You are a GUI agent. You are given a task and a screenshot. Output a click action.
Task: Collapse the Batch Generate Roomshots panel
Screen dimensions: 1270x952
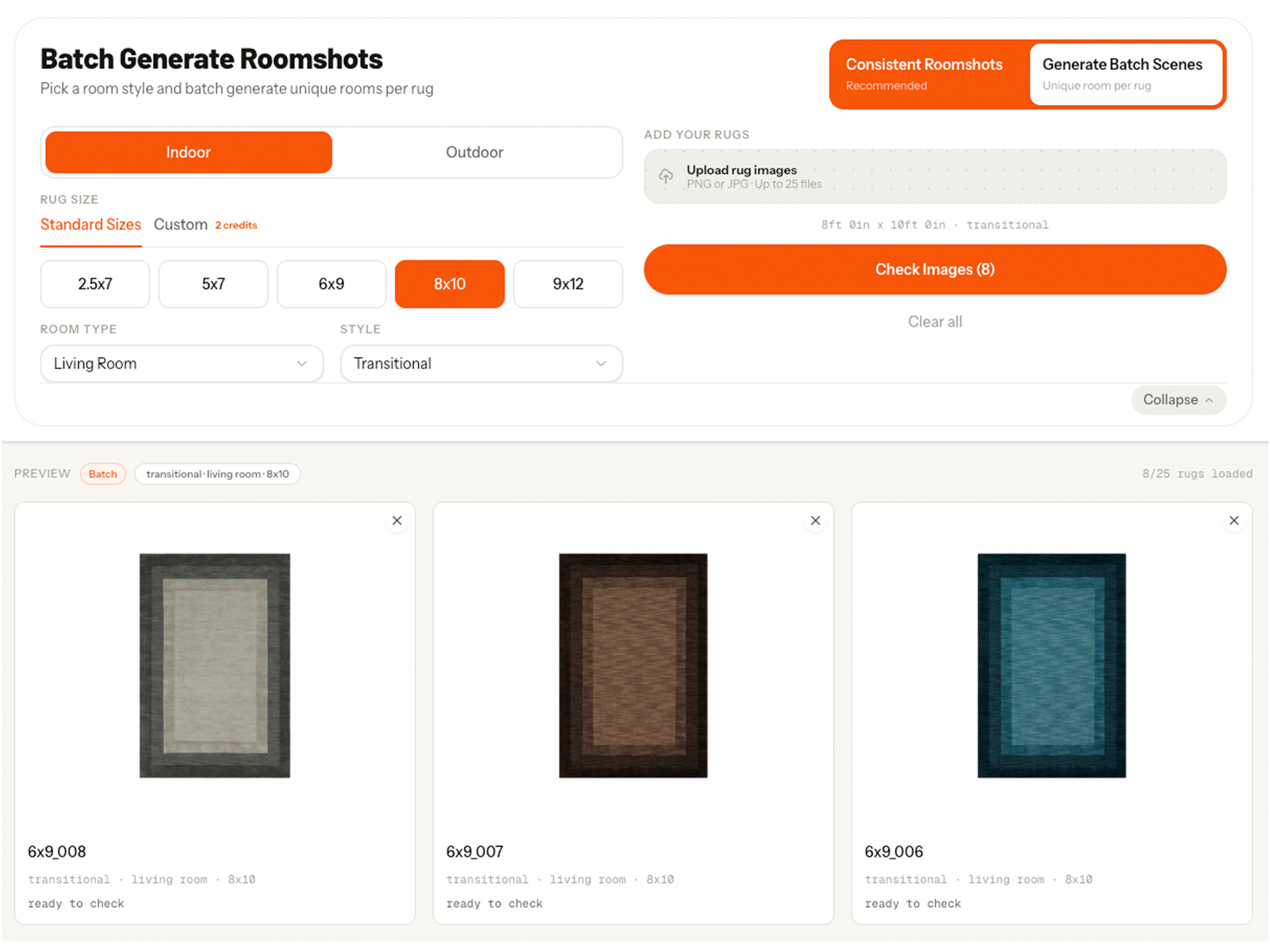pos(1179,399)
